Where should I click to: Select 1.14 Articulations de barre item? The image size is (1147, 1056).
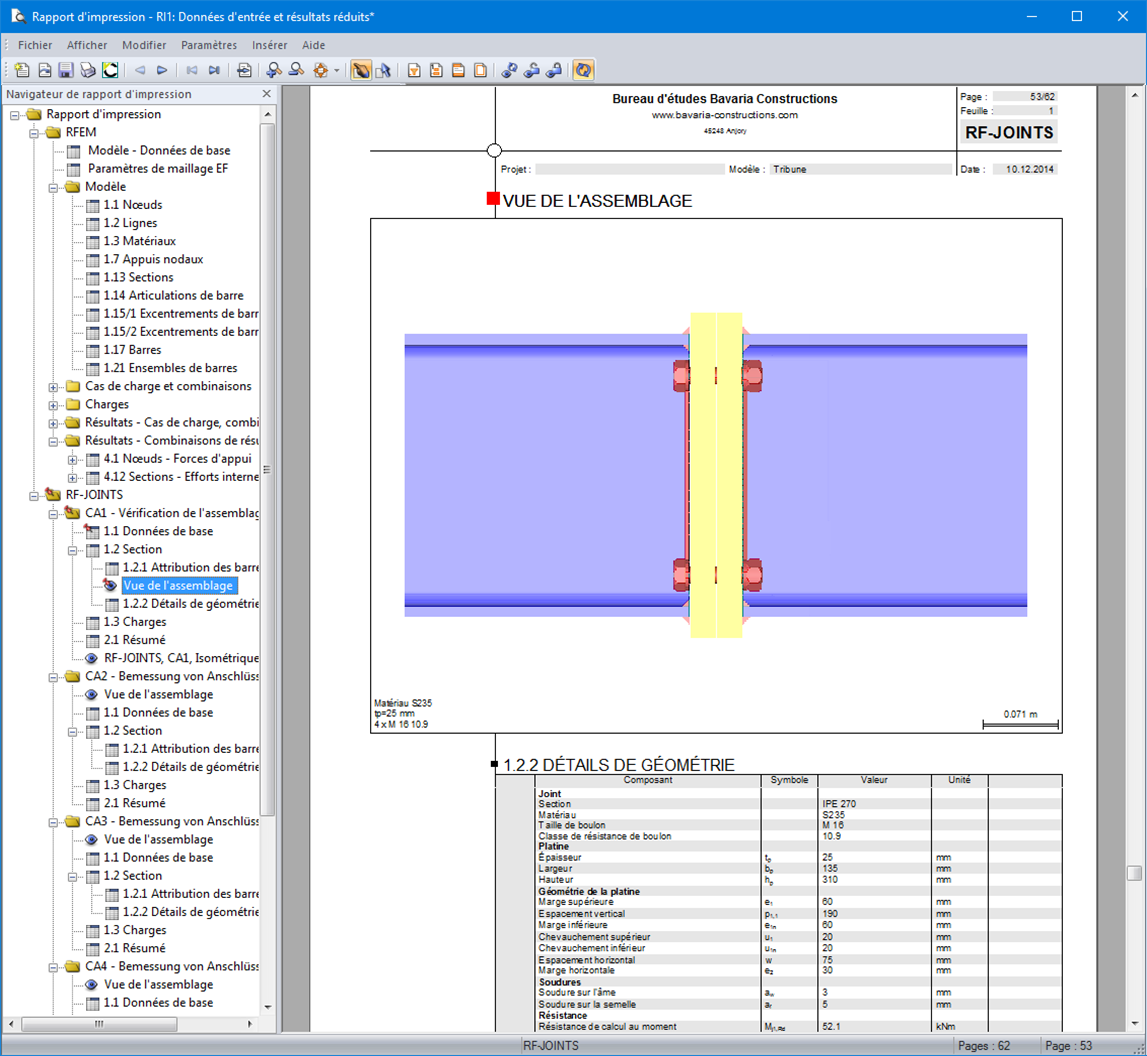(x=173, y=295)
